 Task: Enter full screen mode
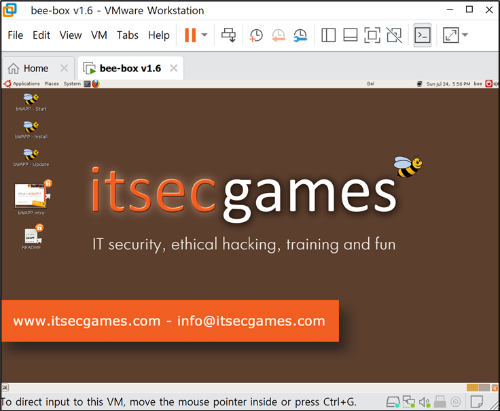tap(372, 35)
